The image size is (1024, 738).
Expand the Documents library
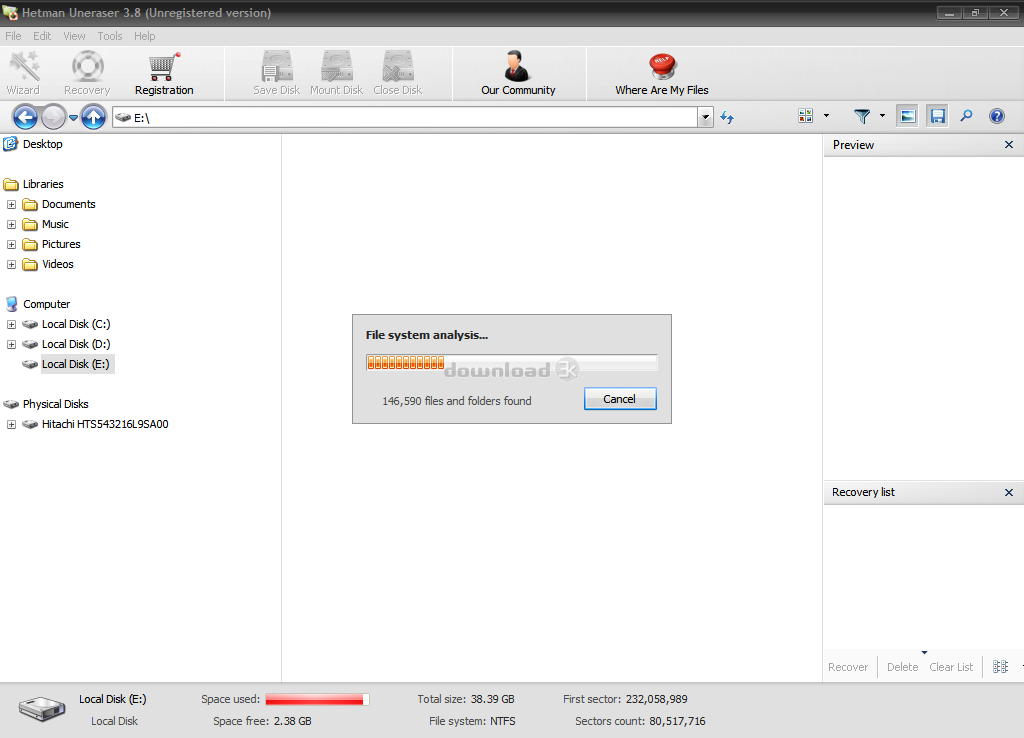(11, 204)
